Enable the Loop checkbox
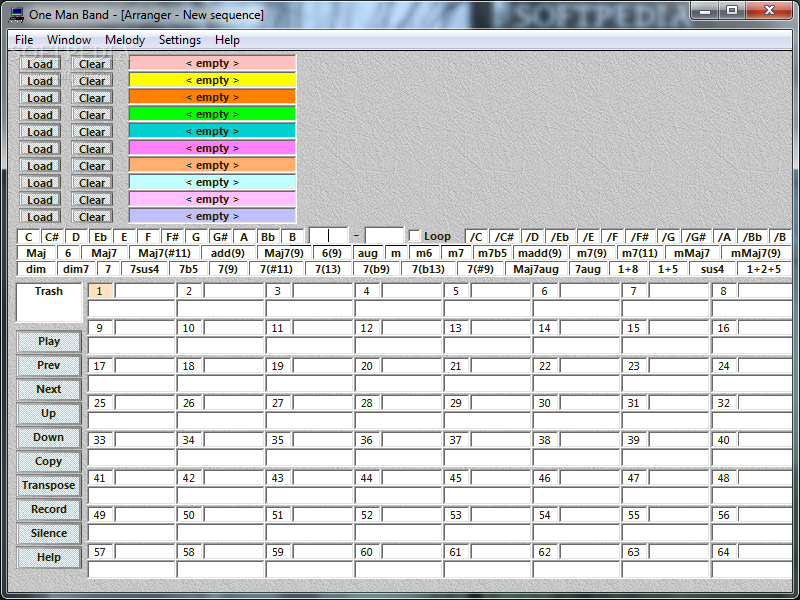Image resolution: width=800 pixels, height=600 pixels. (x=415, y=236)
